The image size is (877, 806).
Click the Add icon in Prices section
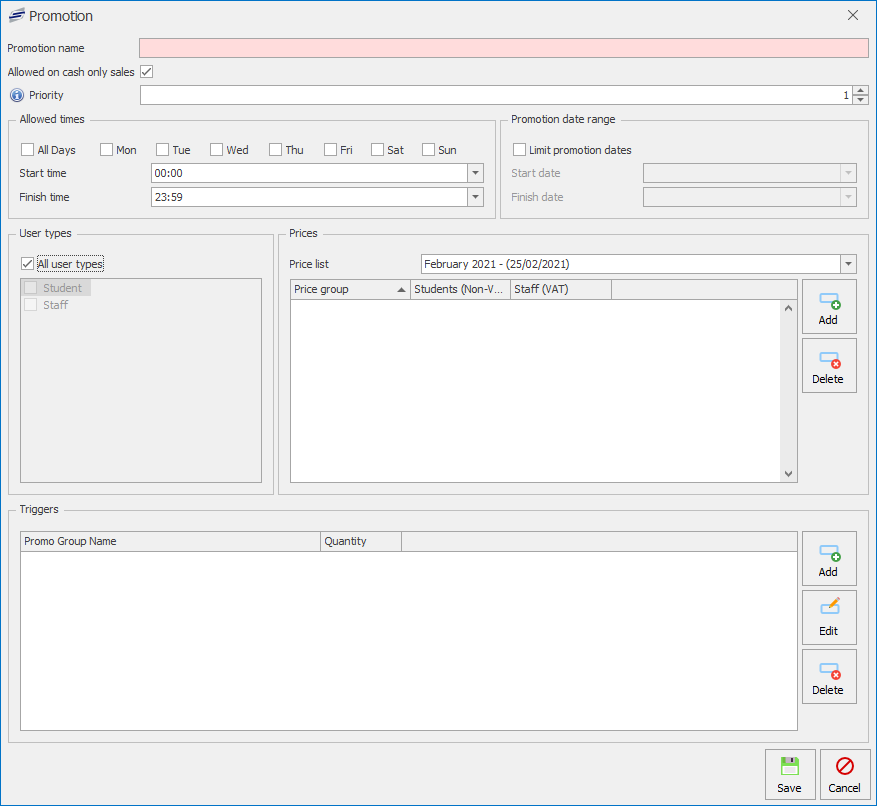829,300
